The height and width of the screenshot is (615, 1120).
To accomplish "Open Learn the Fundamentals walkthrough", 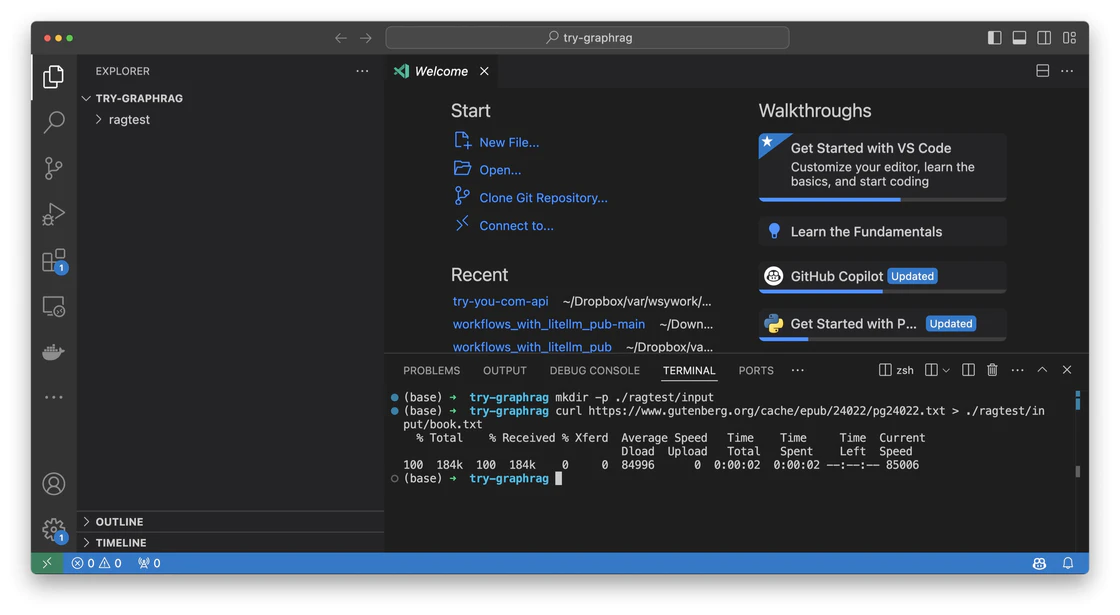I will (882, 231).
